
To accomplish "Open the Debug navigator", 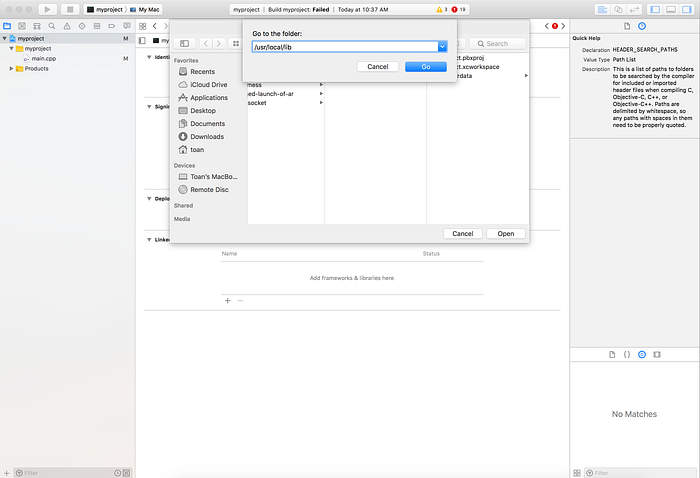I will [x=97, y=26].
